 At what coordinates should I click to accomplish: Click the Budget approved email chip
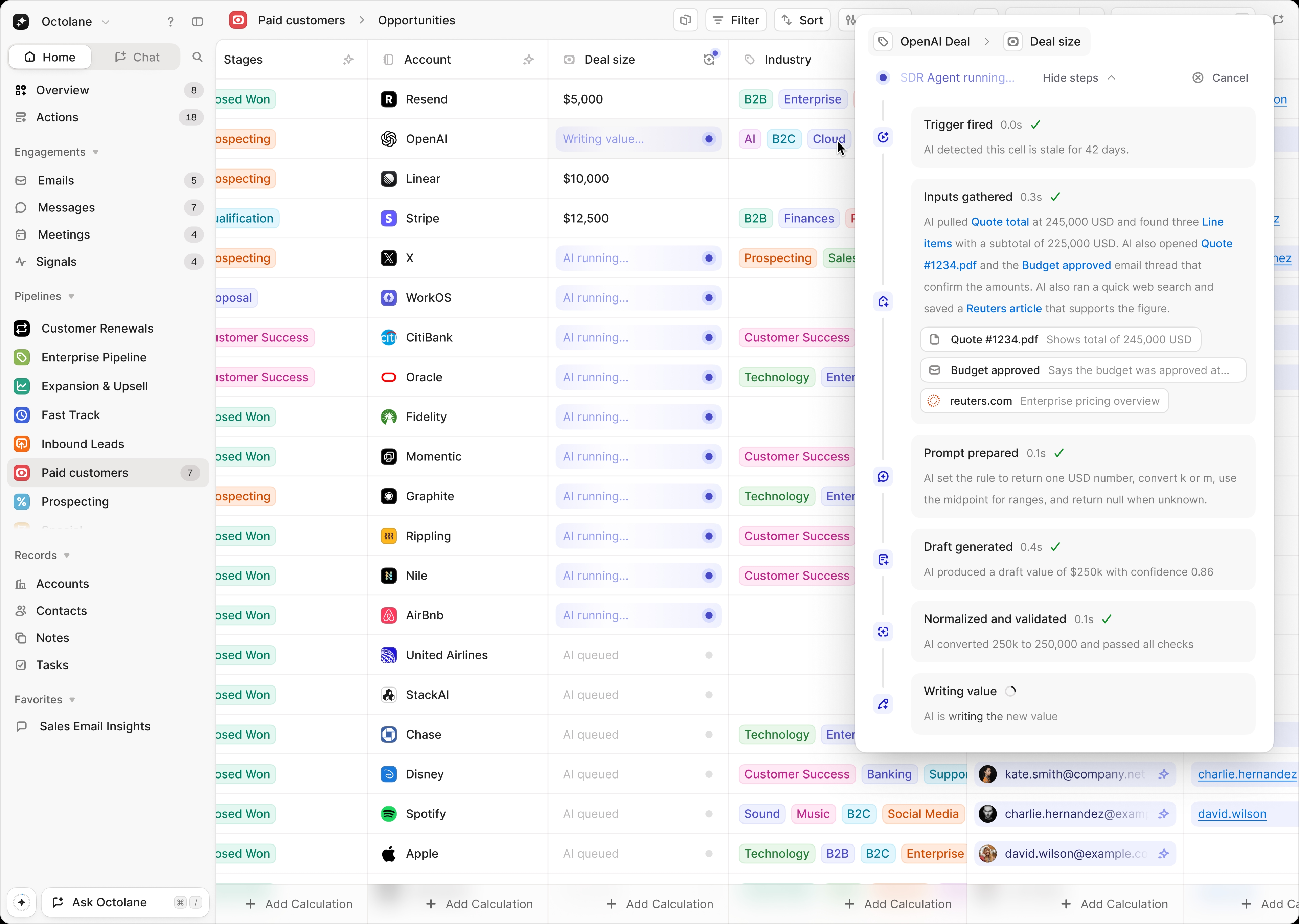click(x=1083, y=370)
